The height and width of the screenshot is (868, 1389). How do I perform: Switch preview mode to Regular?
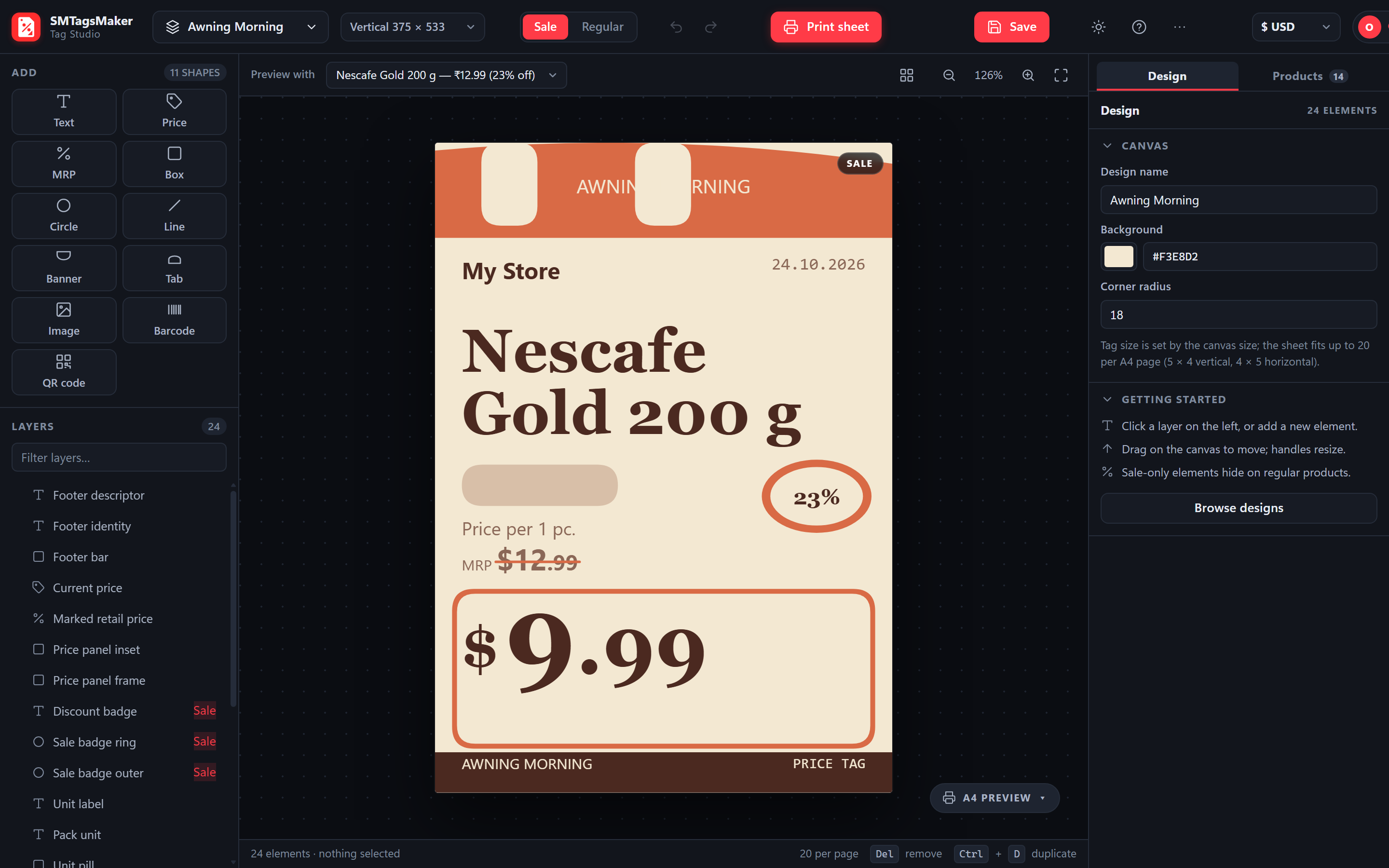602,27
